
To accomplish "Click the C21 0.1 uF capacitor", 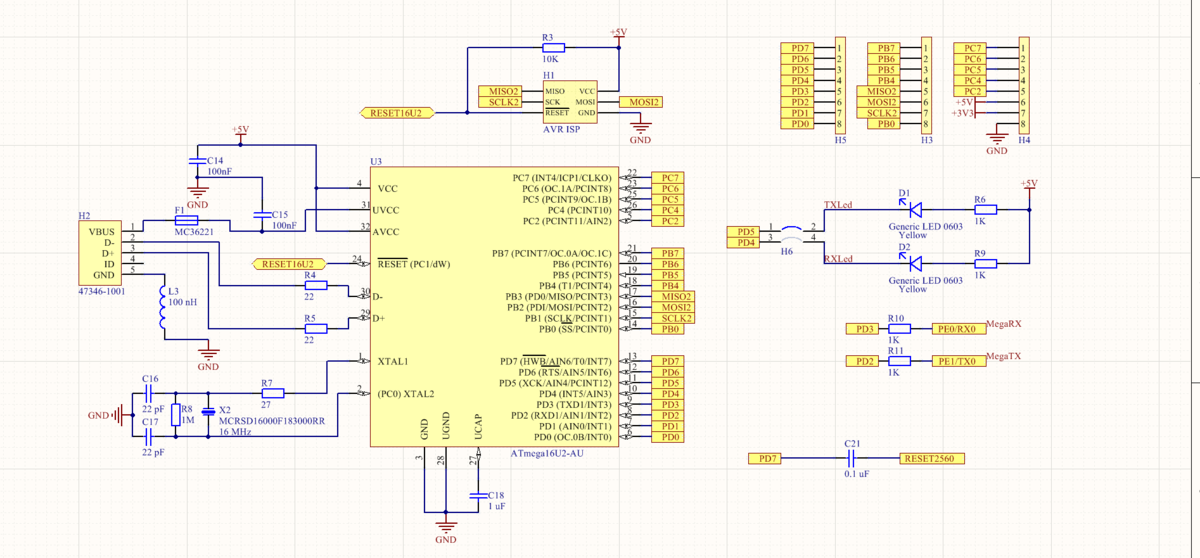I will coord(851,458).
